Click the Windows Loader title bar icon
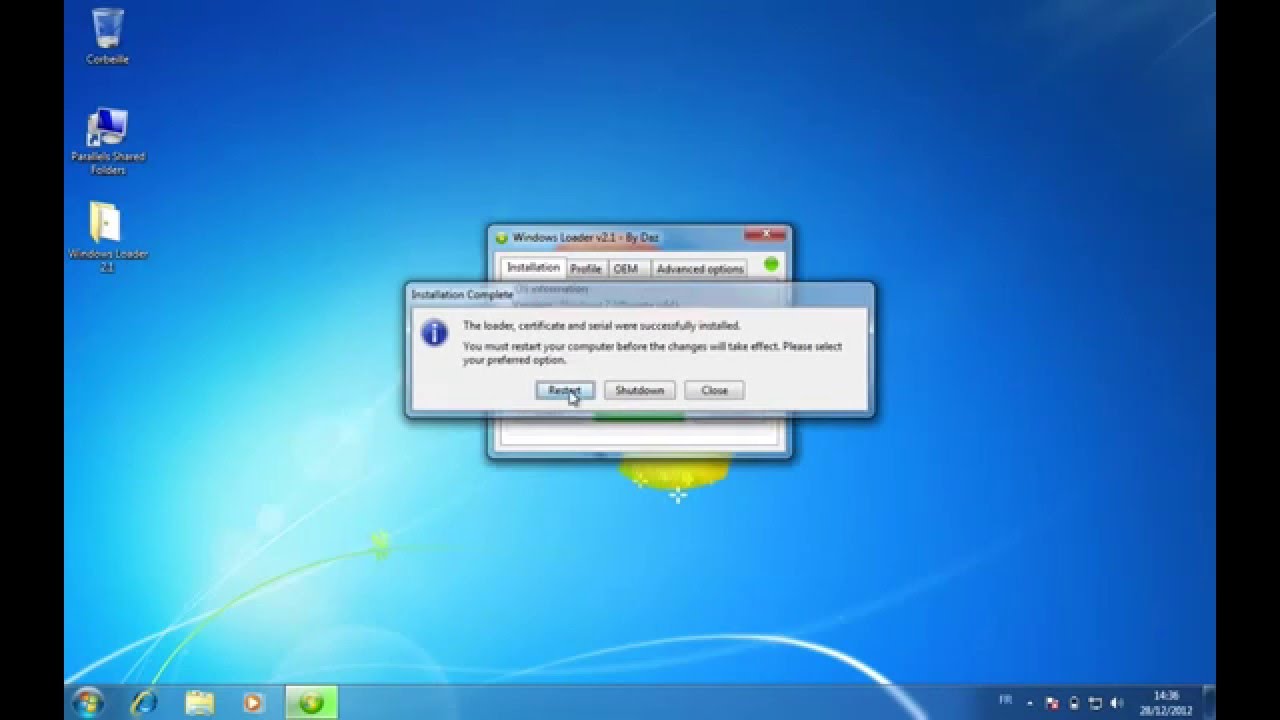The width and height of the screenshot is (1280, 720). tap(502, 238)
